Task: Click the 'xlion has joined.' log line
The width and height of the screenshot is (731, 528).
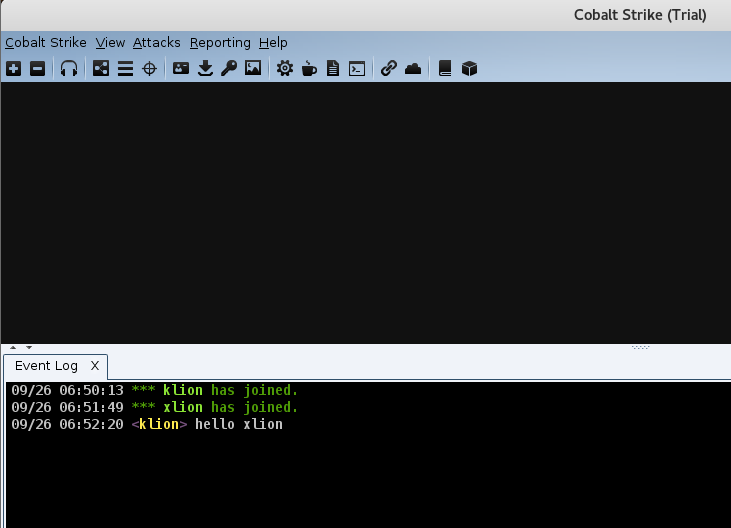Action: (154, 407)
